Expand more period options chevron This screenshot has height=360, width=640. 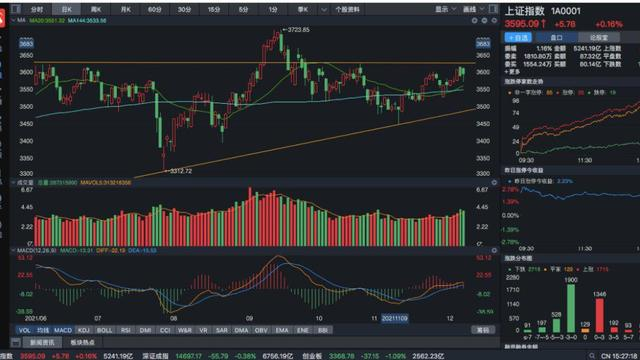point(324,9)
